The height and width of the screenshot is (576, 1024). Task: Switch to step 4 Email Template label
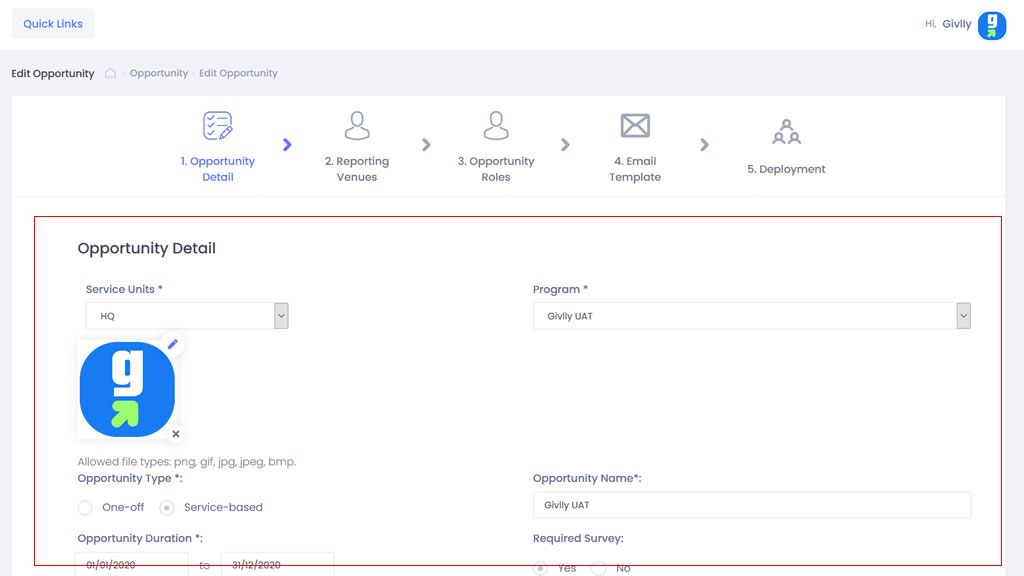pyautogui.click(x=635, y=169)
